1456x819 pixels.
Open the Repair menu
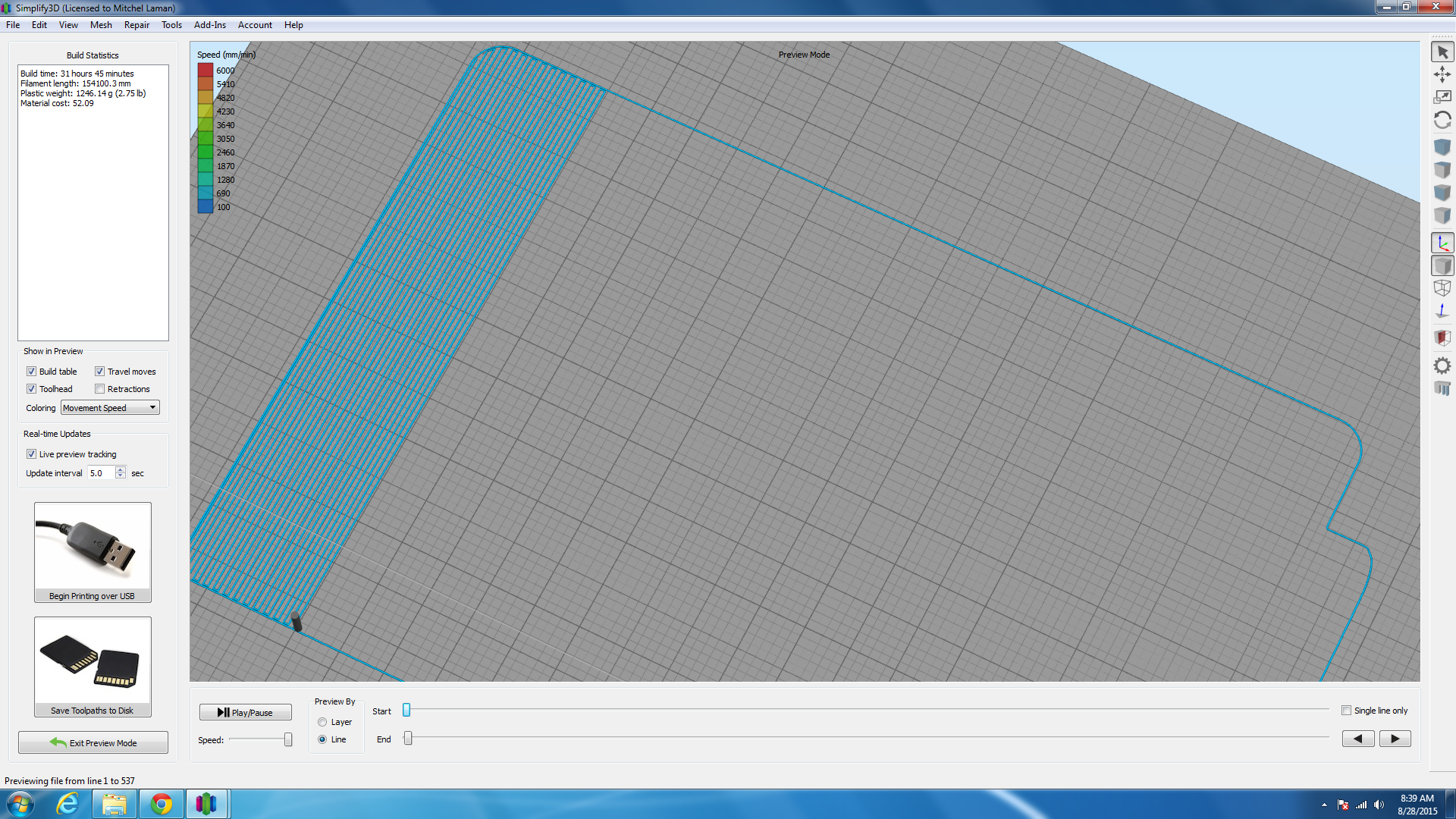tap(136, 25)
